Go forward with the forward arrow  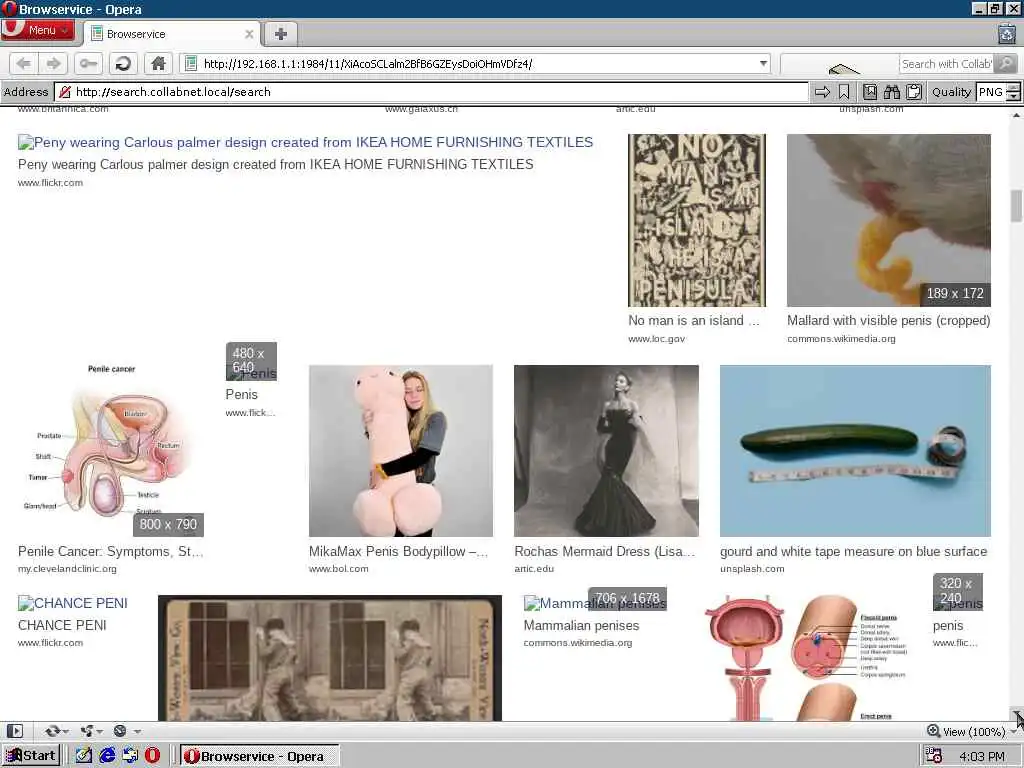53,63
